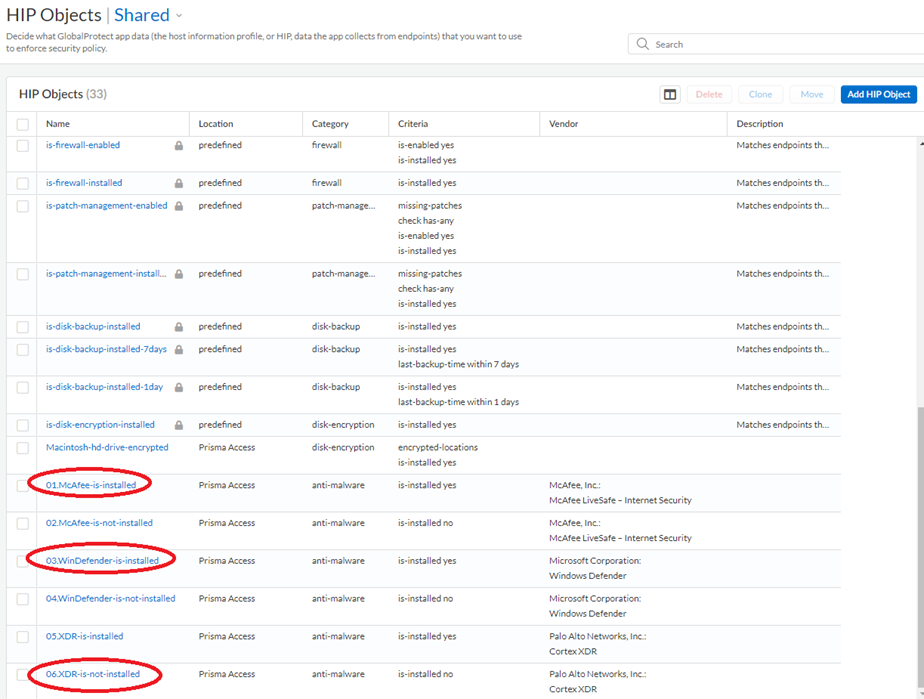924x699 pixels.
Task: Click lock icon next to is-firewall-enabled
Action: 179,146
